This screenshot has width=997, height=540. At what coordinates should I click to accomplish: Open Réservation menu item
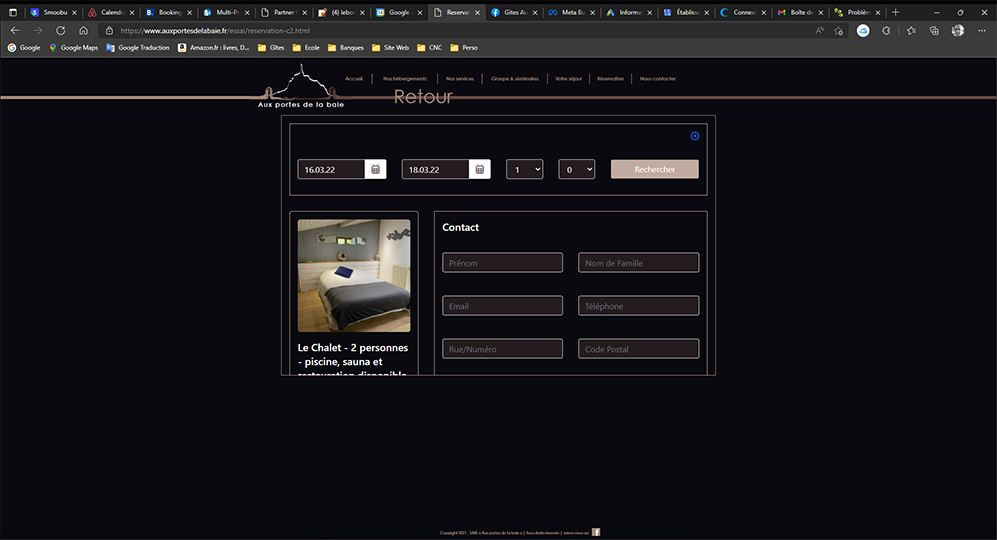(x=610, y=79)
